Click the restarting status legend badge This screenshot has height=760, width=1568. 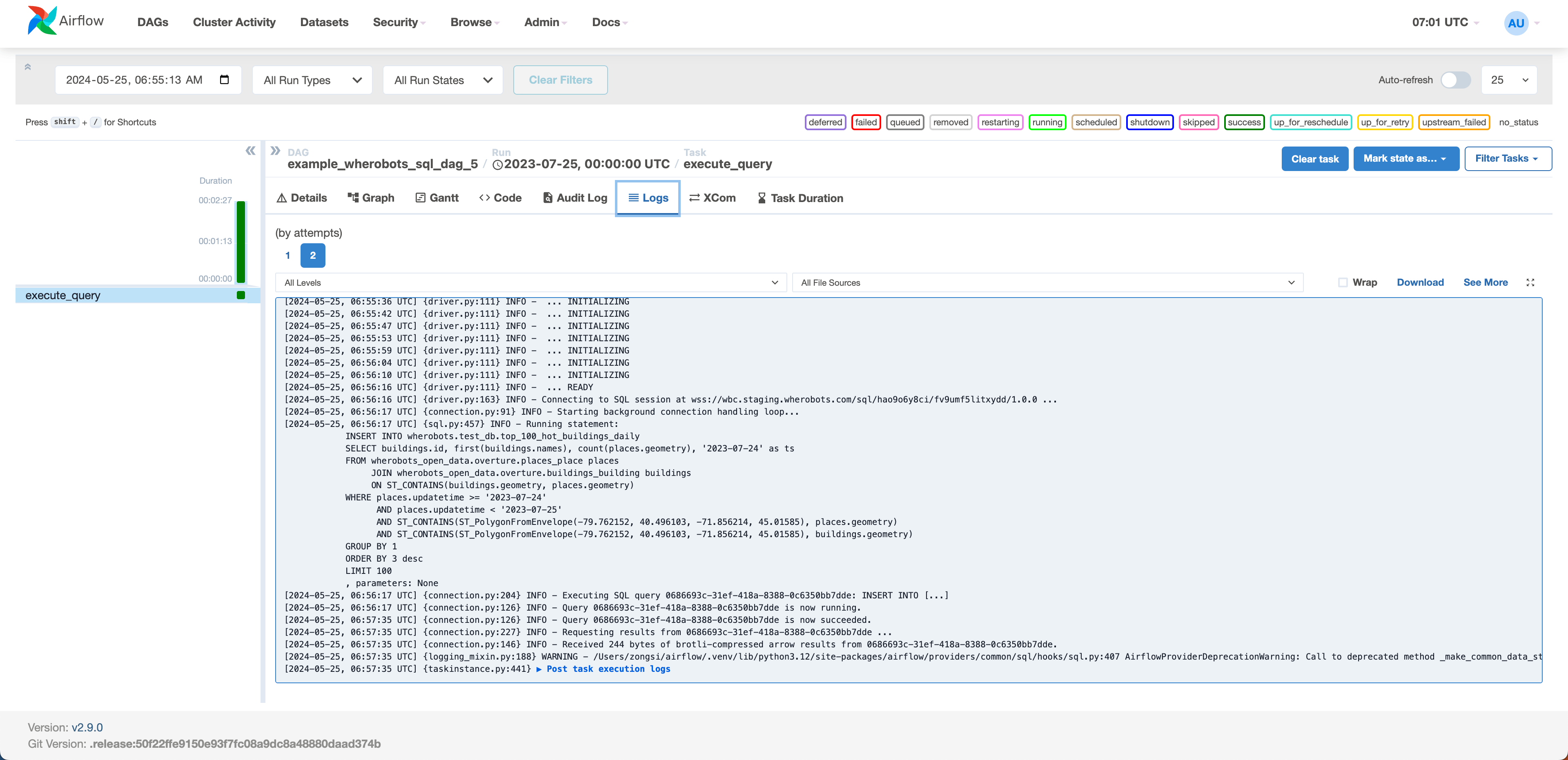pyautogui.click(x=1000, y=122)
